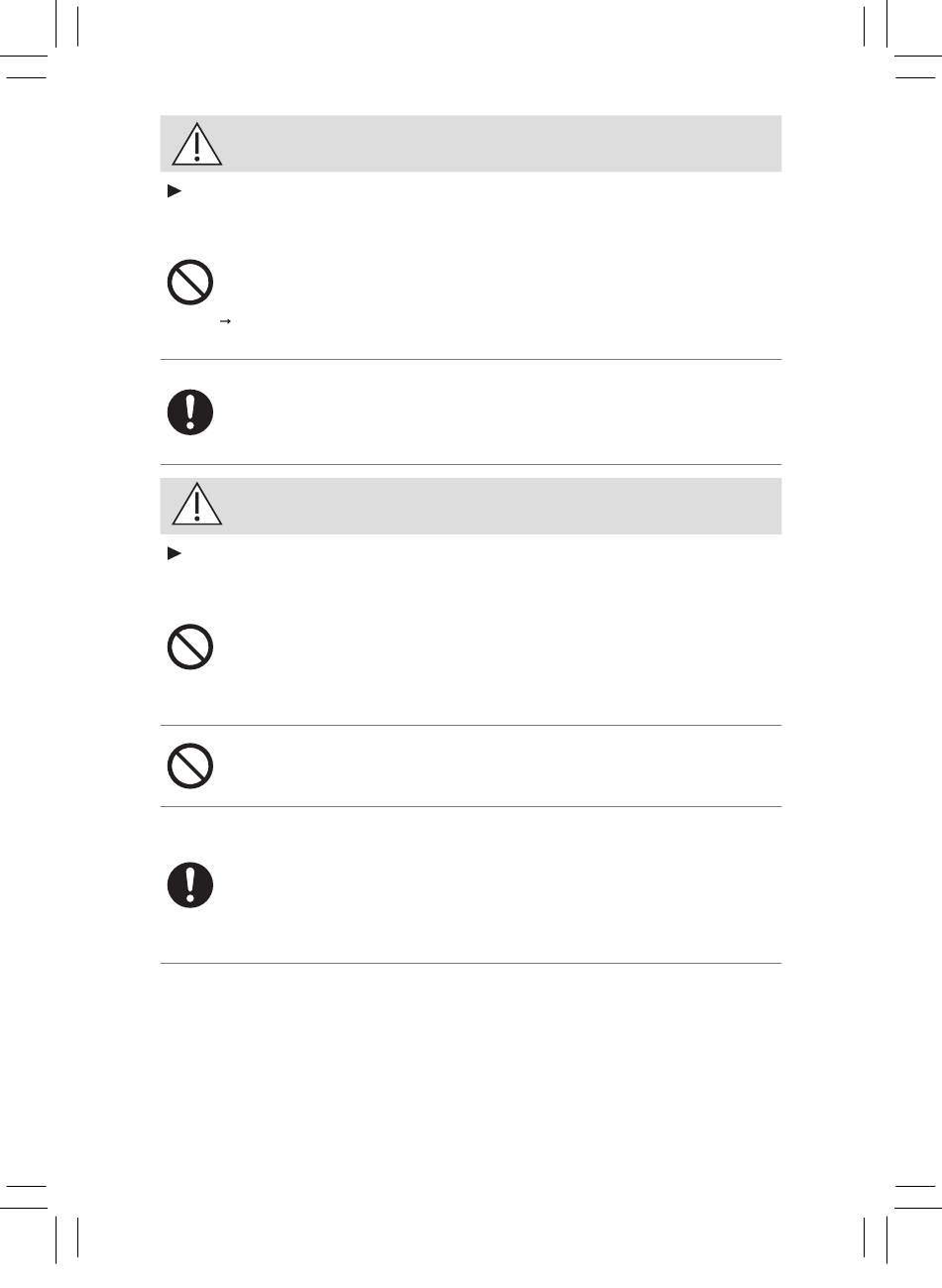Click the divider line beneath the first prohibition section
This screenshot has height=1288, width=942.
point(471,359)
